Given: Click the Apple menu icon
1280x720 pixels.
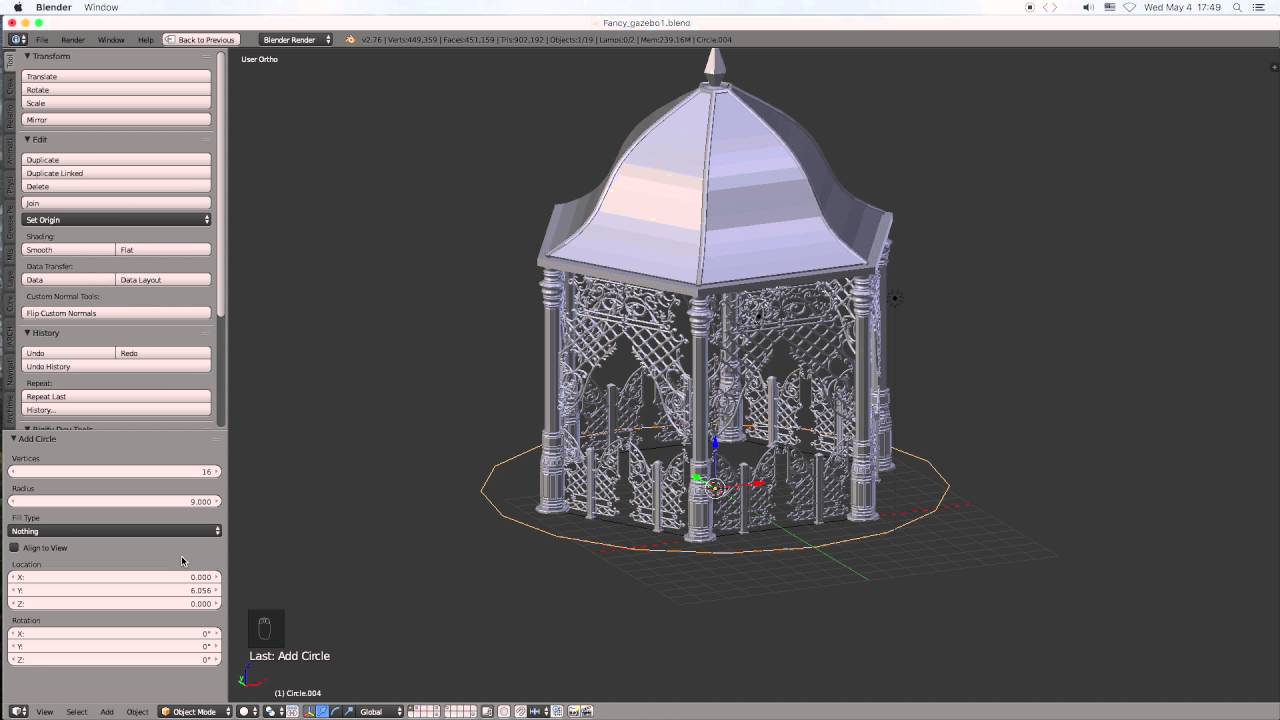Looking at the screenshot, I should coord(17,7).
